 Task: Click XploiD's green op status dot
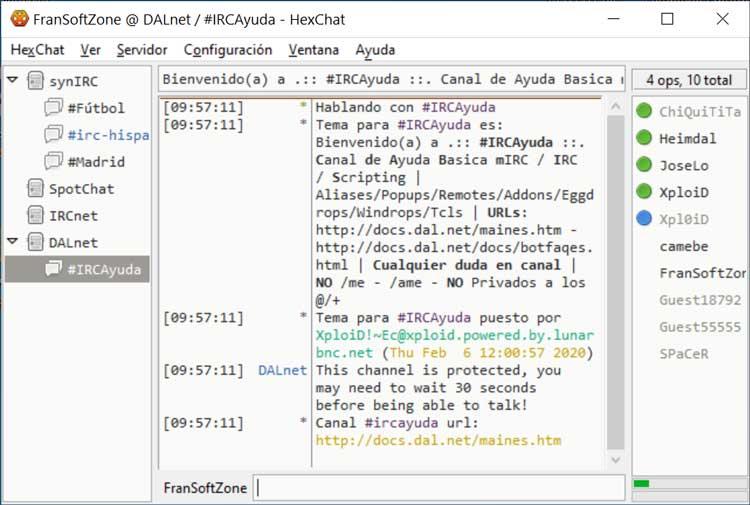click(644, 191)
